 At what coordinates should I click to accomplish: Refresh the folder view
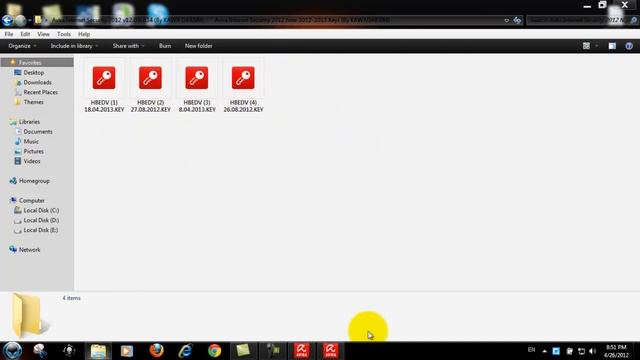click(x=517, y=20)
